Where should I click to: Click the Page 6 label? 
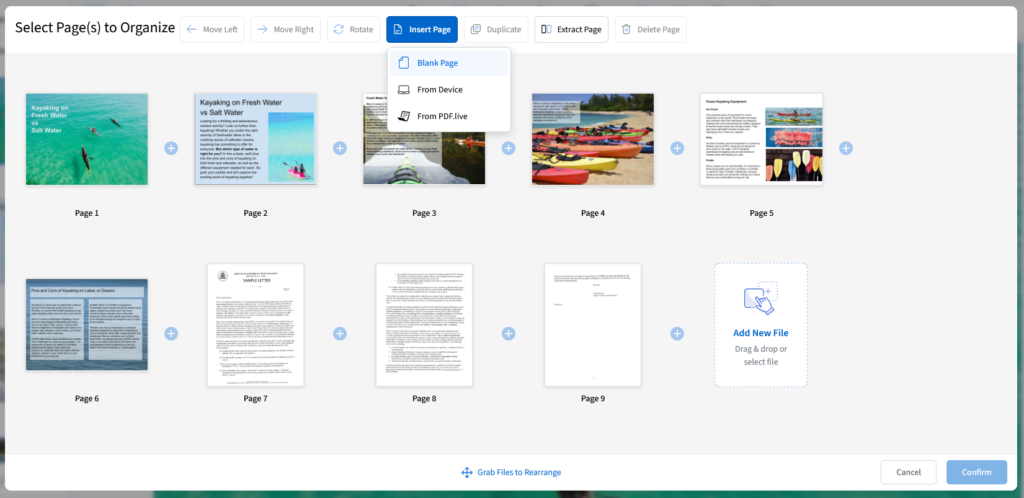pyautogui.click(x=87, y=398)
